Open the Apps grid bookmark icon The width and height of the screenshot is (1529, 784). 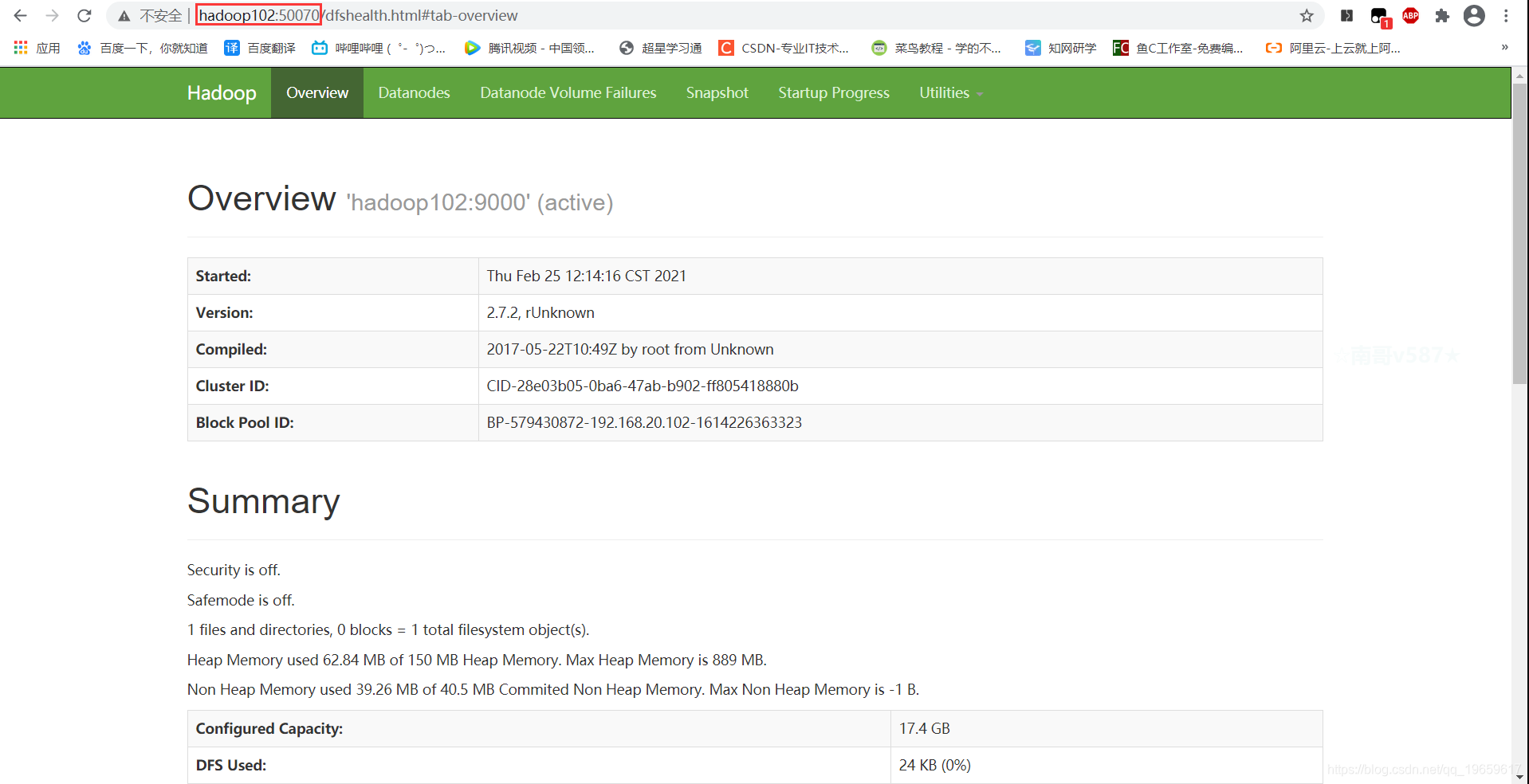click(x=21, y=48)
